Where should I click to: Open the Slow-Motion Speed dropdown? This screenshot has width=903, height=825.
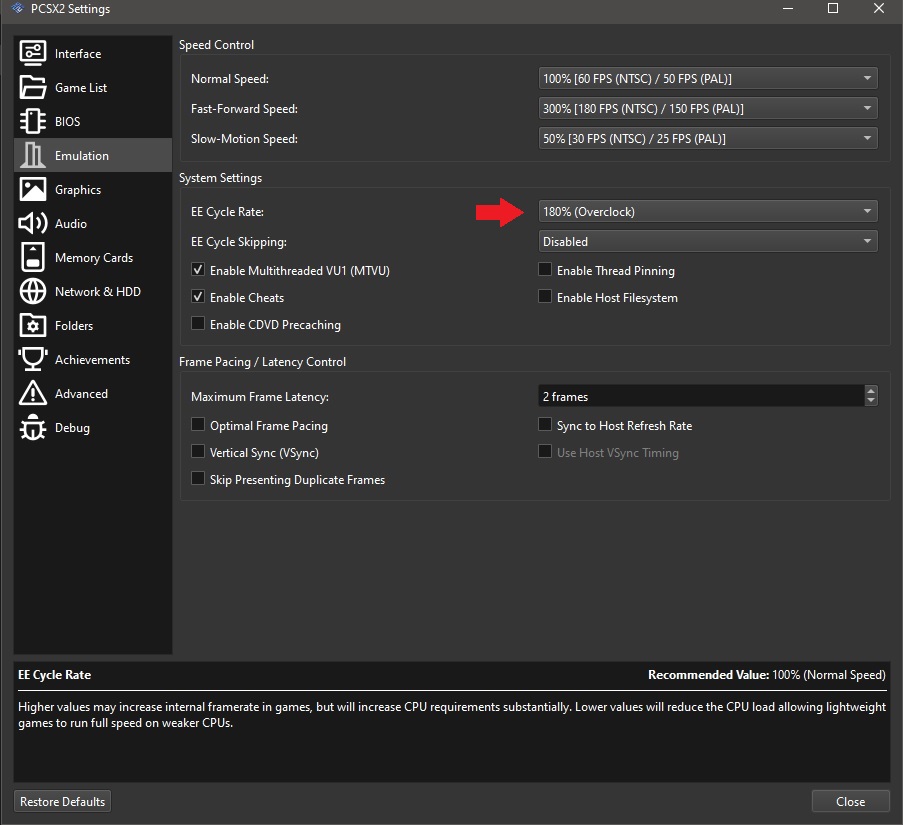pyautogui.click(x=708, y=138)
